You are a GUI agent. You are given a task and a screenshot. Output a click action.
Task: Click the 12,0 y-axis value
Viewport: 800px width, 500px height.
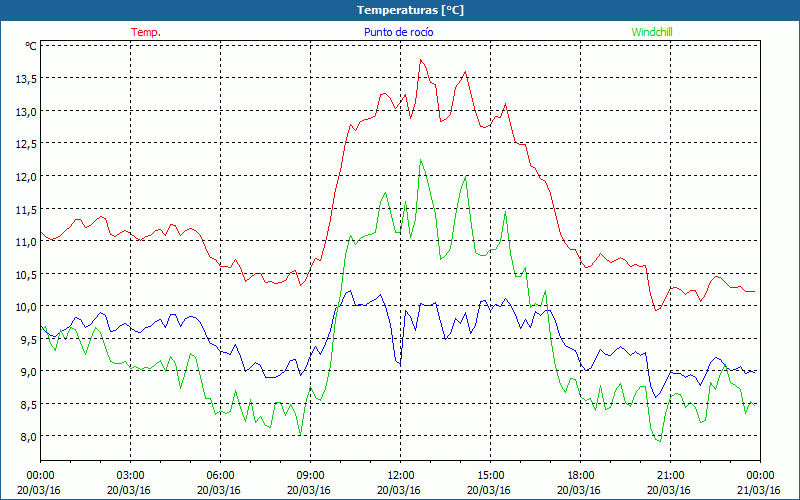coord(25,177)
